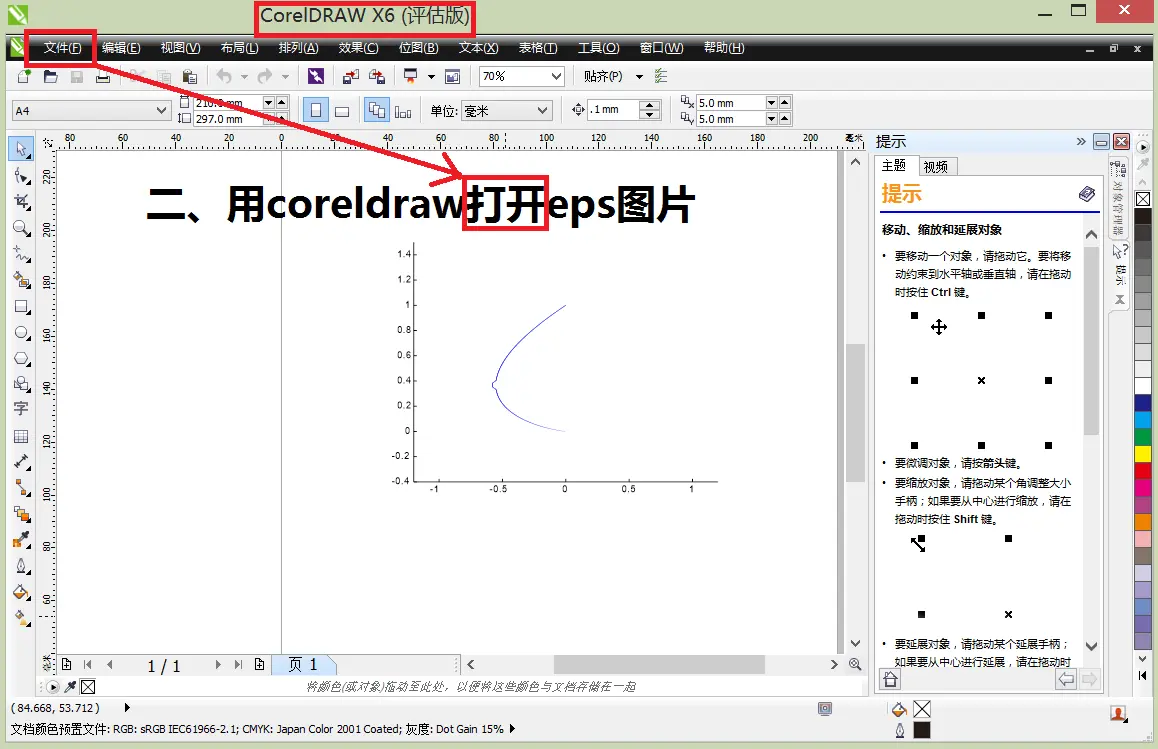Click the Paste clipboard icon
Image resolution: width=1158 pixels, height=749 pixels.
point(190,76)
